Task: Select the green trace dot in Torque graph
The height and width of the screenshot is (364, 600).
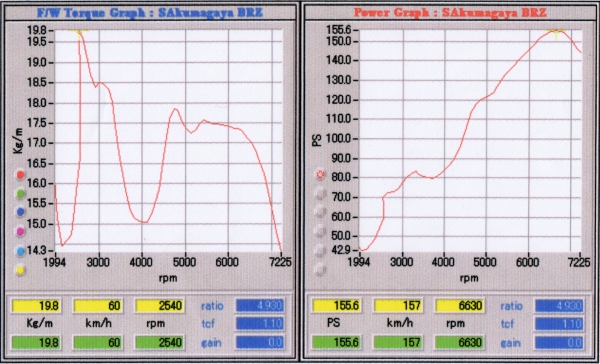Action: tap(20, 193)
